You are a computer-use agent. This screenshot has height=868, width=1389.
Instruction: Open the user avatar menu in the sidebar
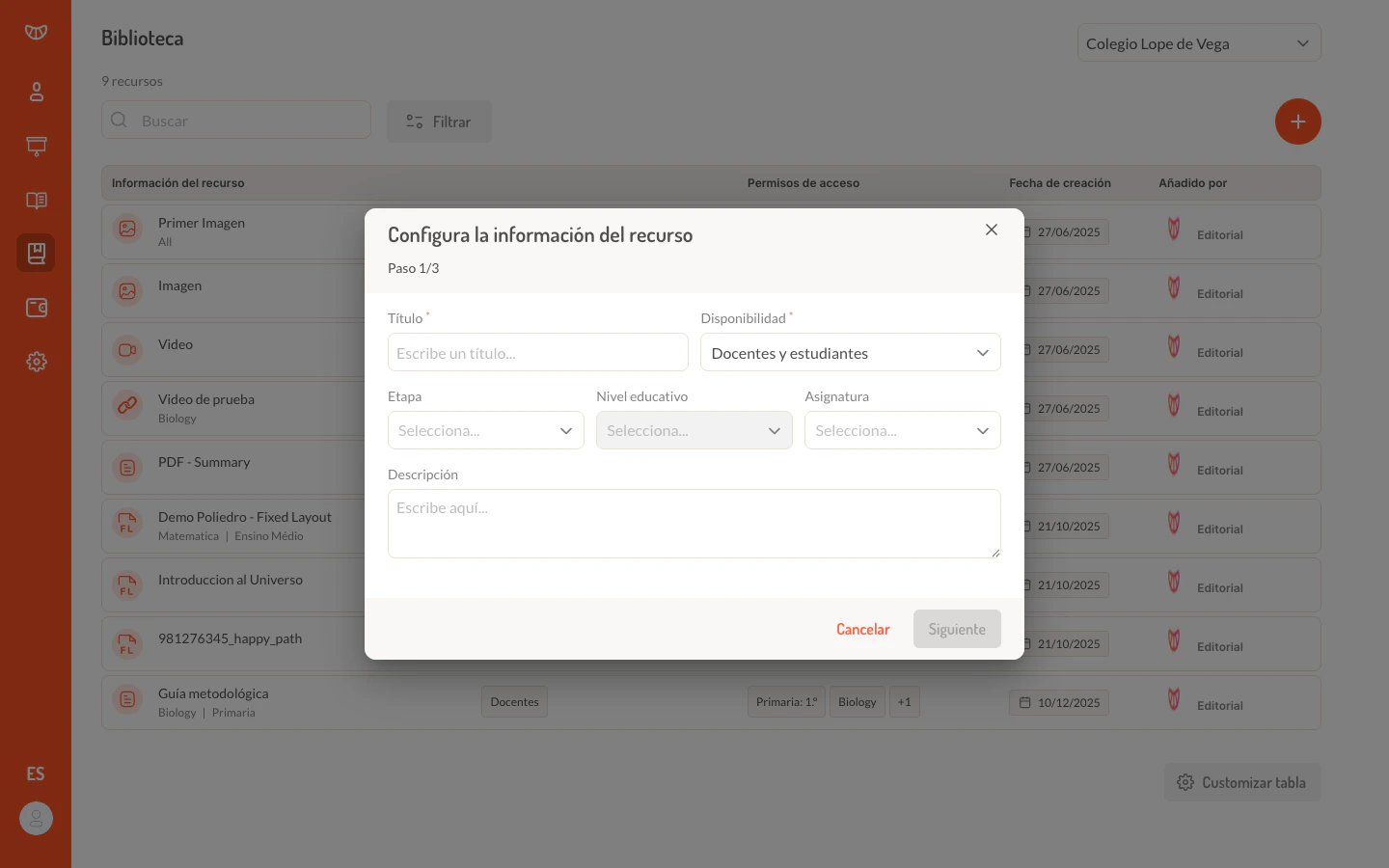point(36,818)
